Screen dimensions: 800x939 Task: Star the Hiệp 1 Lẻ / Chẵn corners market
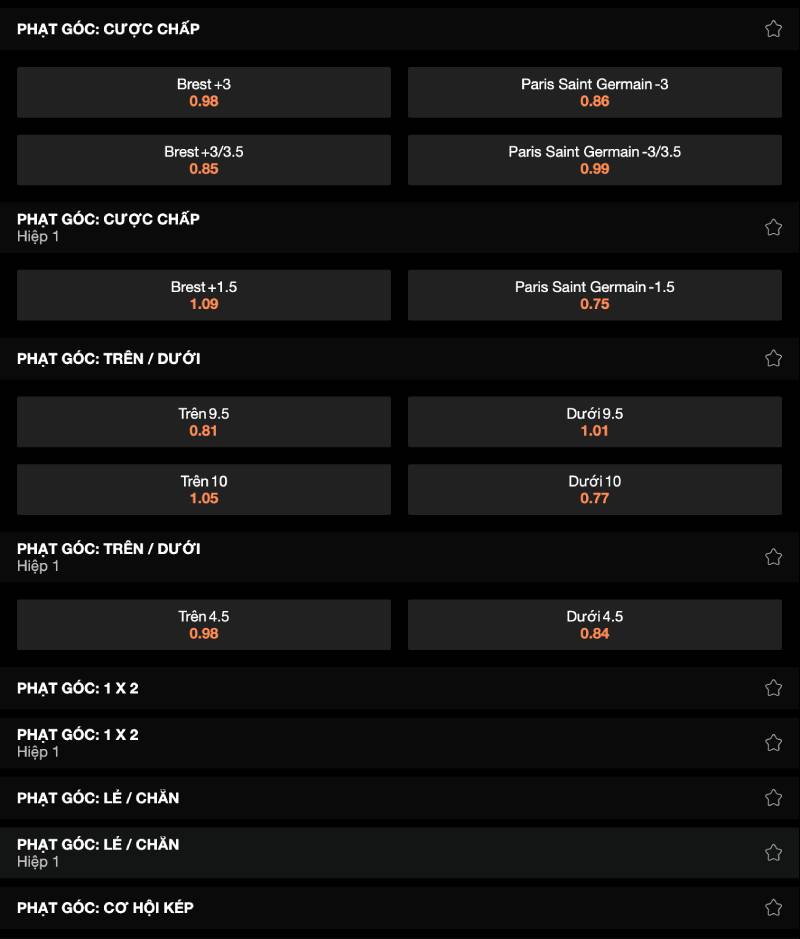tap(773, 853)
